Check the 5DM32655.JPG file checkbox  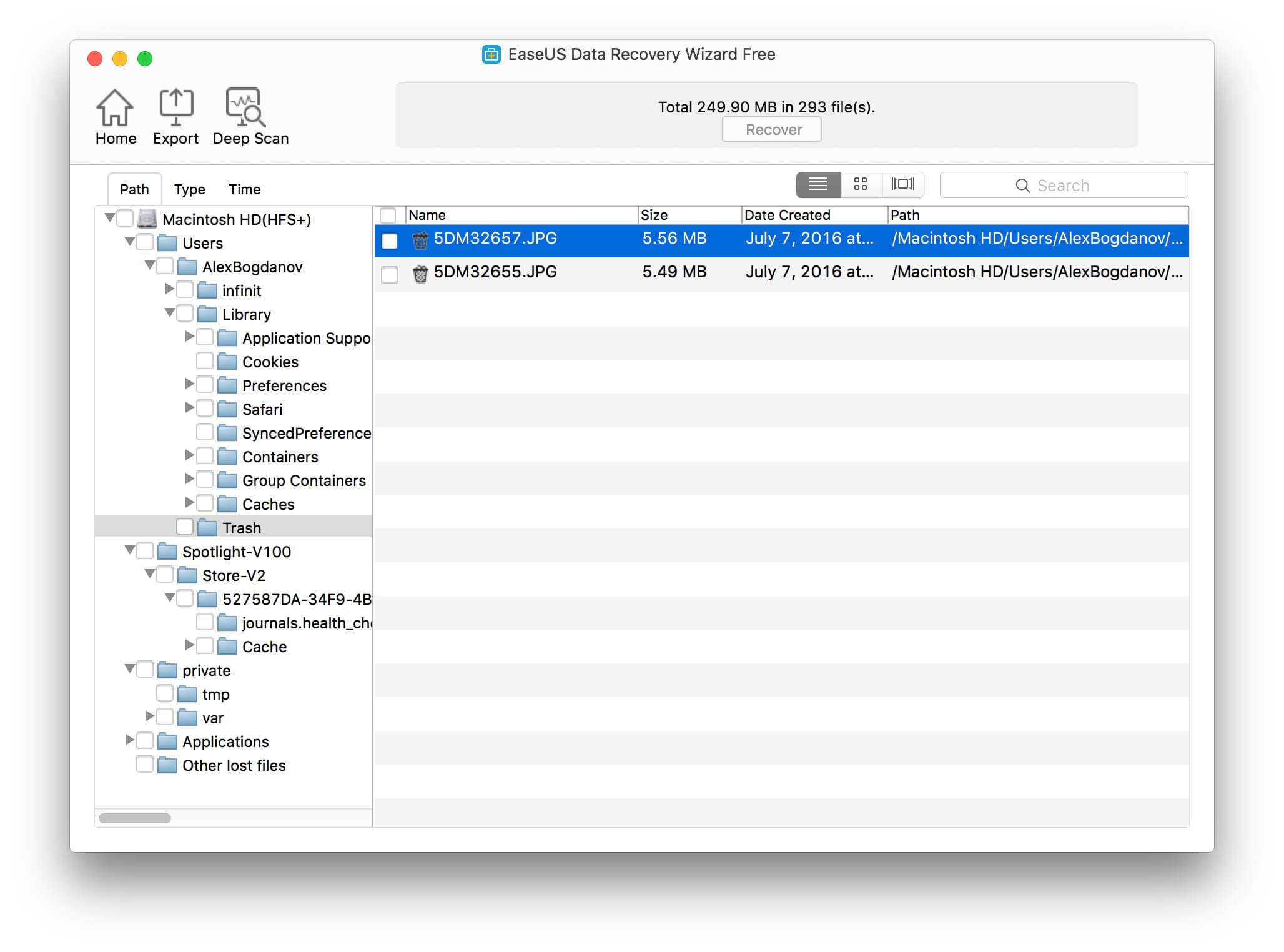pyautogui.click(x=390, y=274)
